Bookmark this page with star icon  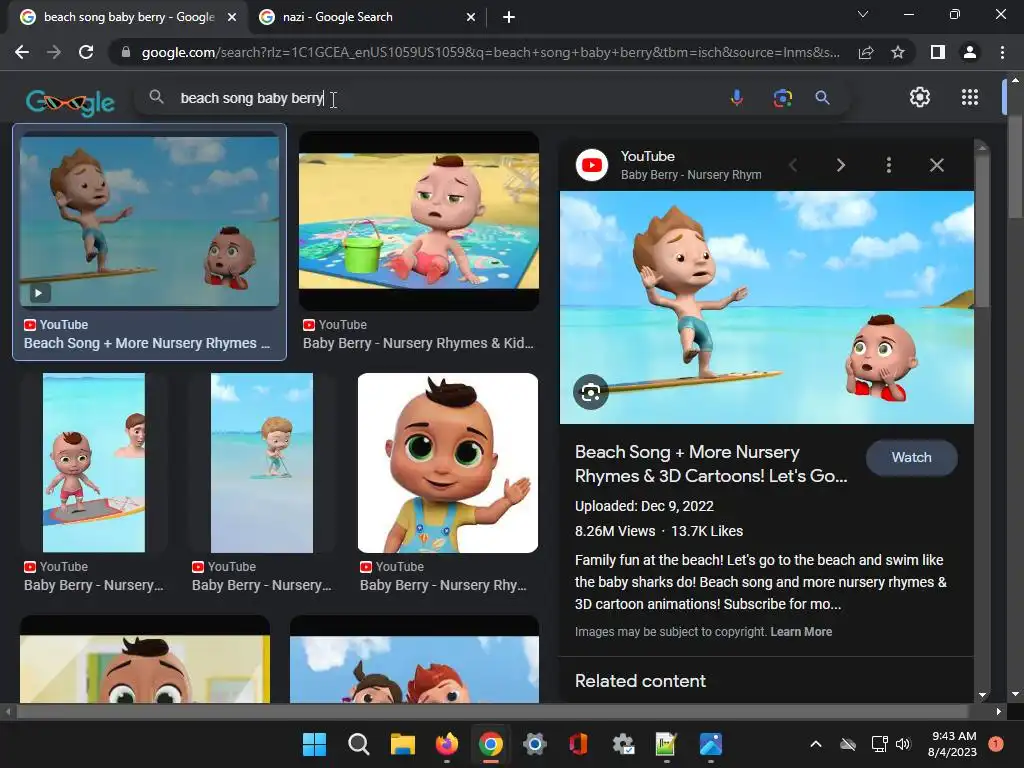[x=898, y=52]
